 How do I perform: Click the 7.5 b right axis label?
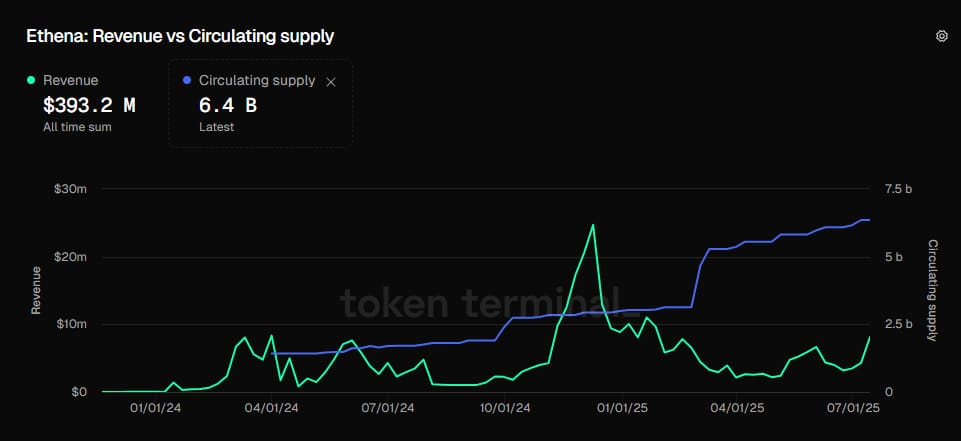coord(901,189)
